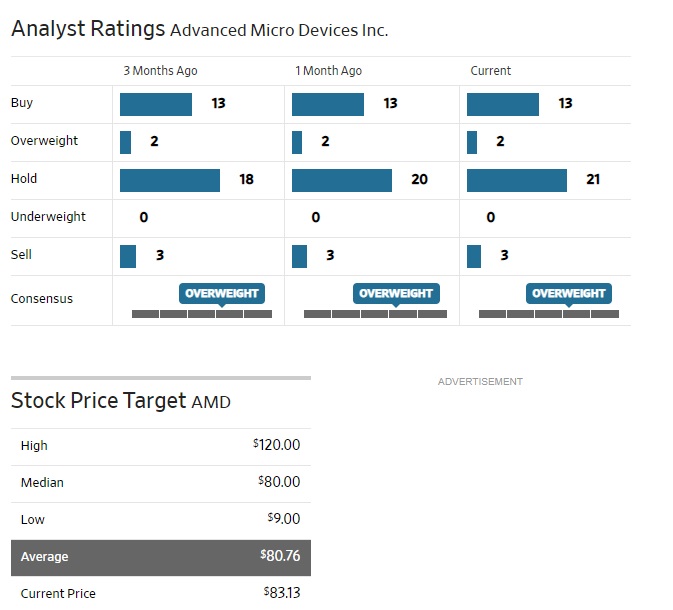Viewport: 673px width, 610px height.
Task: Click the Hold bar under 1 Month Ago
Action: (341, 180)
